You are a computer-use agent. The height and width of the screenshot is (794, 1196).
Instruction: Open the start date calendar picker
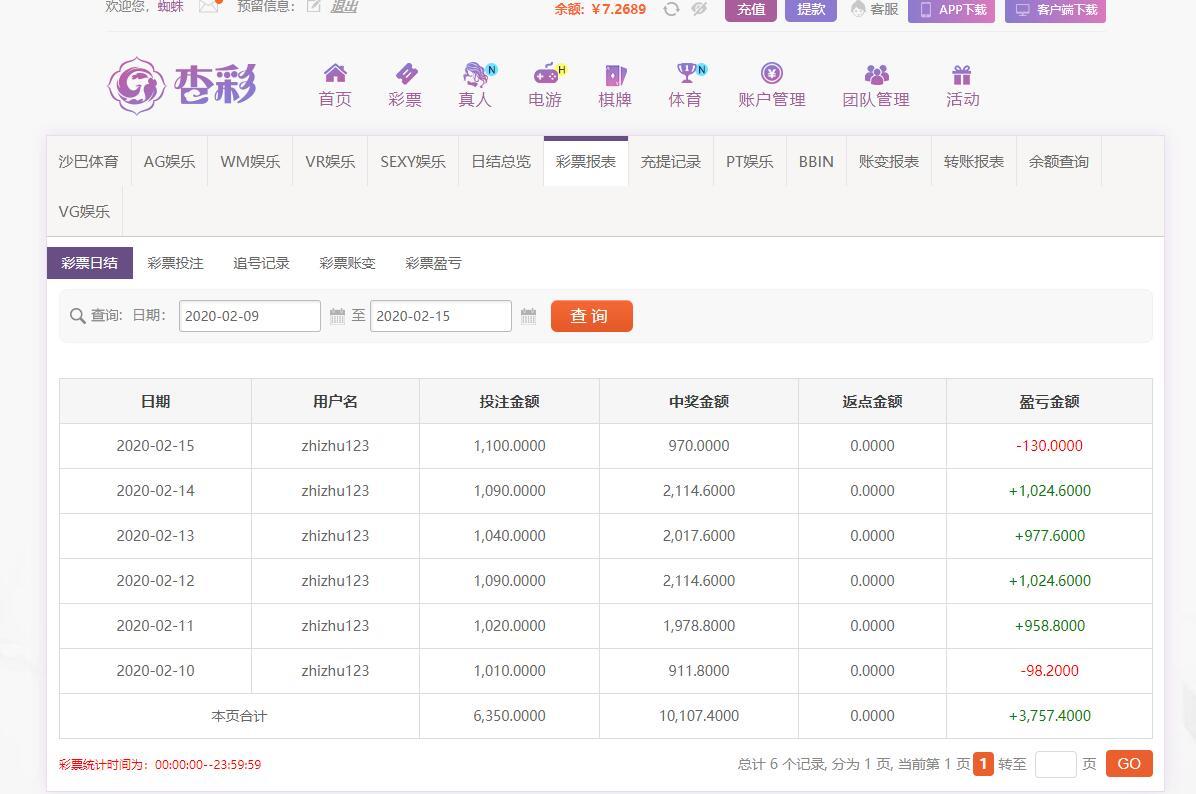338,316
